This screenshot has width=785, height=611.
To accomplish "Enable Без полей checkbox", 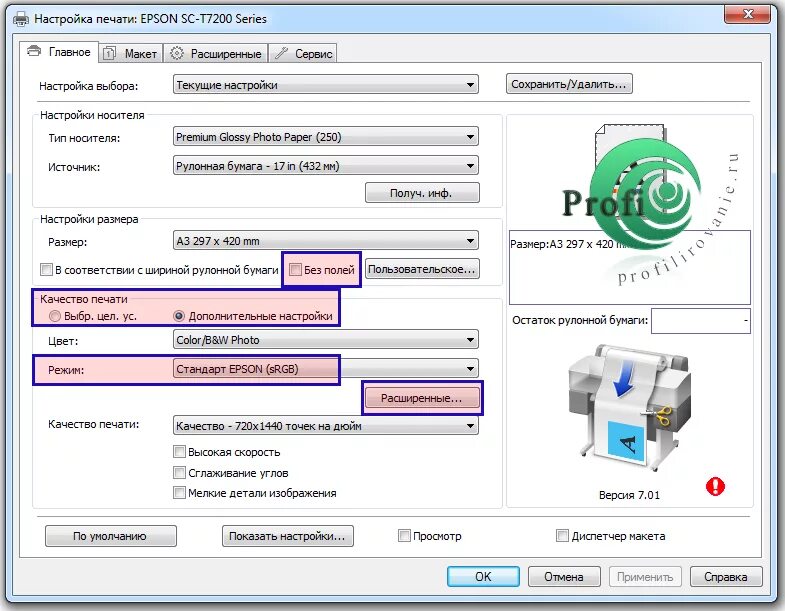I will (295, 269).
